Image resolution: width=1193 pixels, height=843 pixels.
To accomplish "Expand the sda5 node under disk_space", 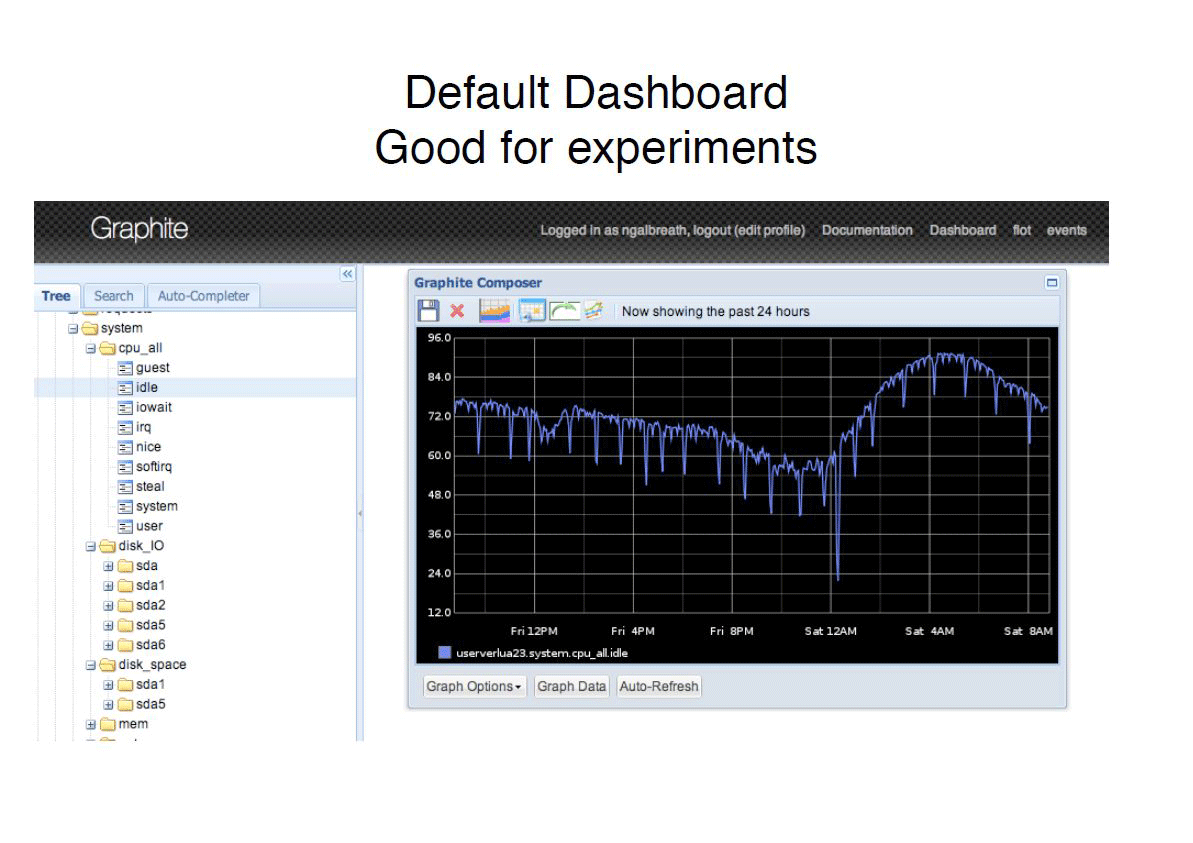I will [x=108, y=705].
